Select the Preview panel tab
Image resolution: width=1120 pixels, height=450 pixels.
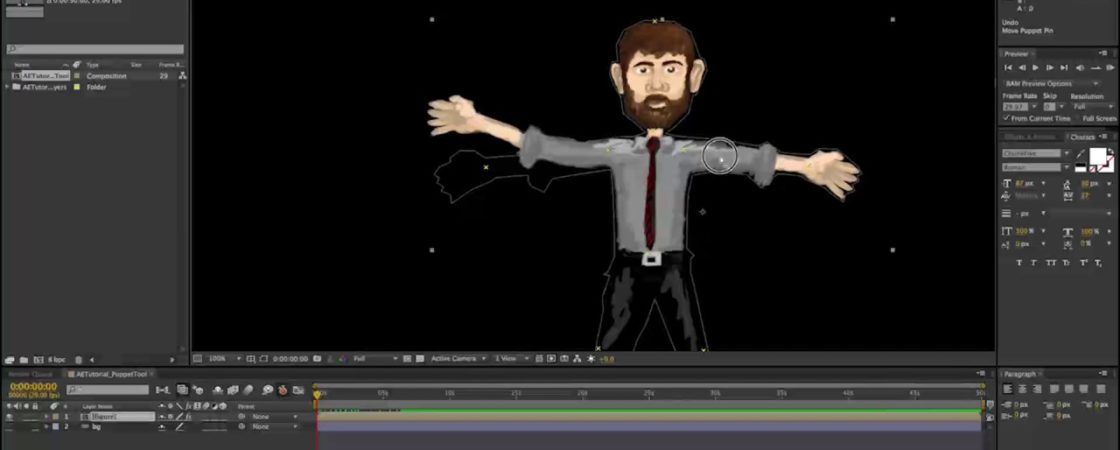1016,54
